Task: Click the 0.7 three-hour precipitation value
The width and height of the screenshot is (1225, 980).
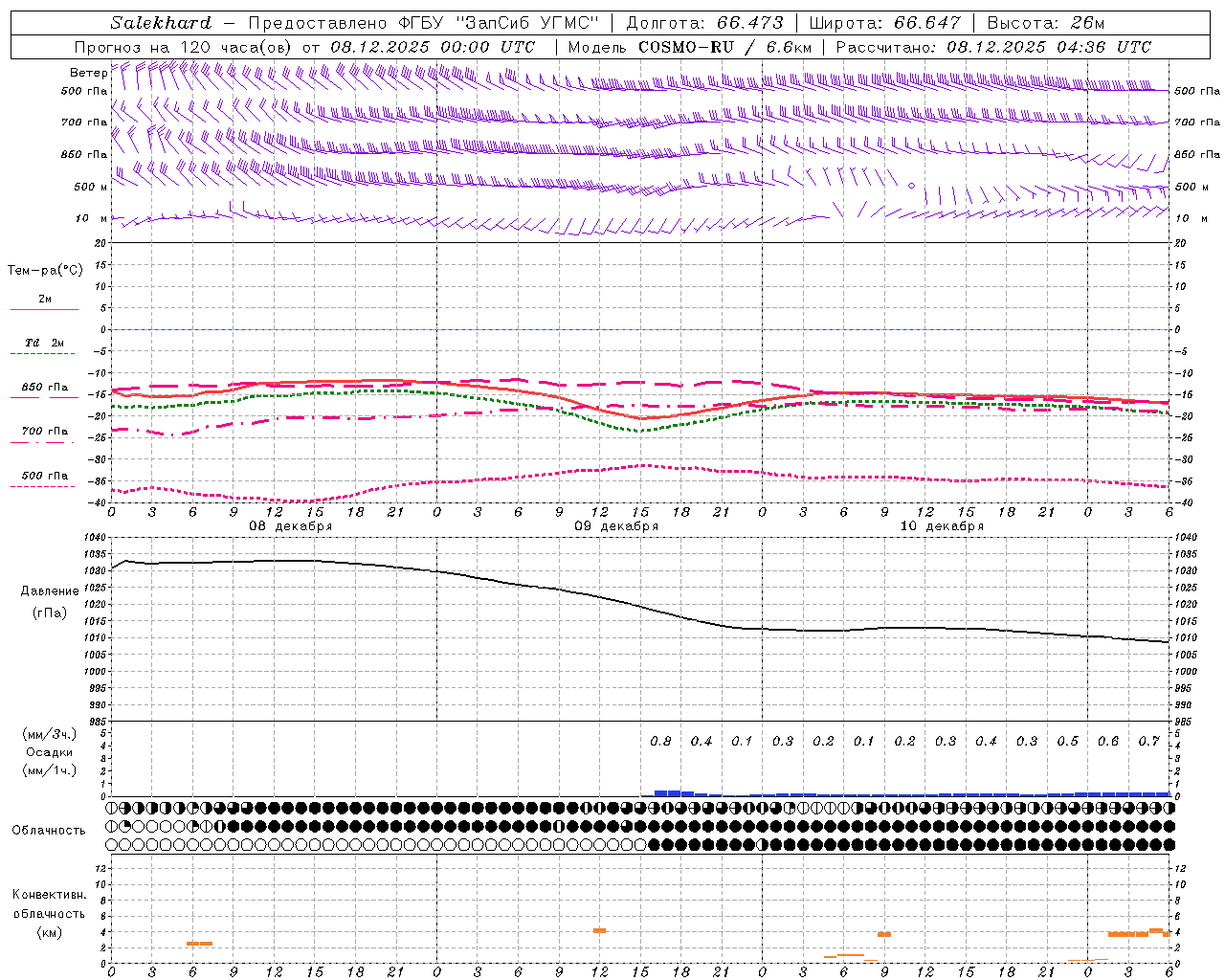Action: tap(1148, 742)
